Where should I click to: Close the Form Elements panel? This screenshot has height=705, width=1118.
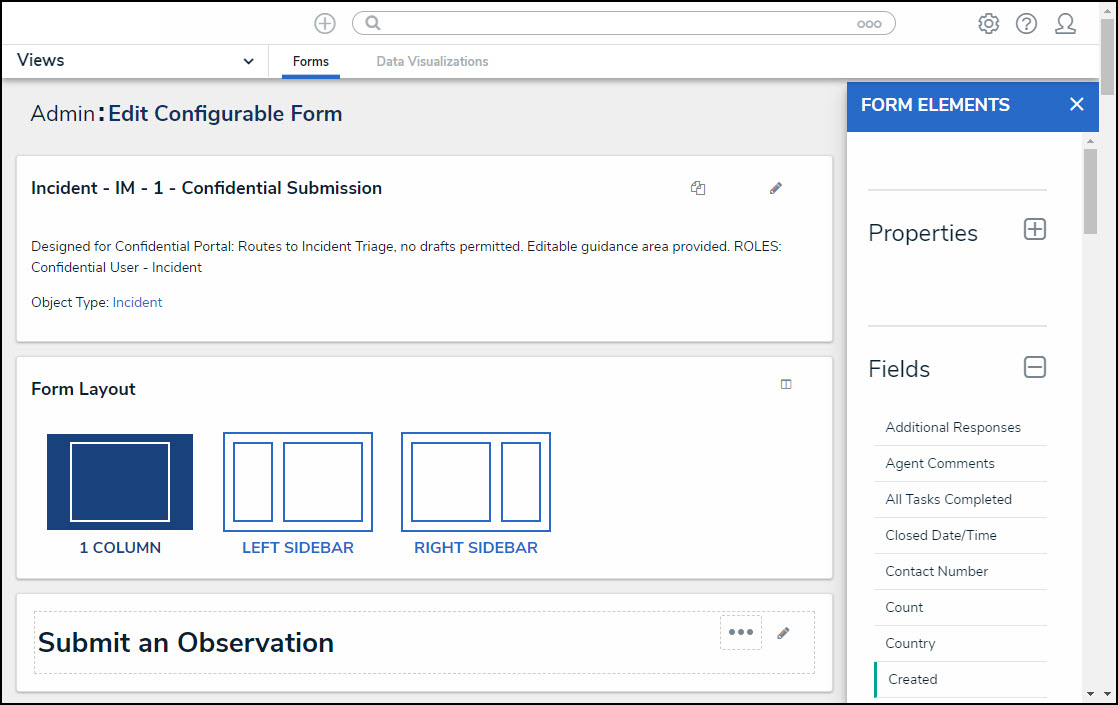[1076, 105]
